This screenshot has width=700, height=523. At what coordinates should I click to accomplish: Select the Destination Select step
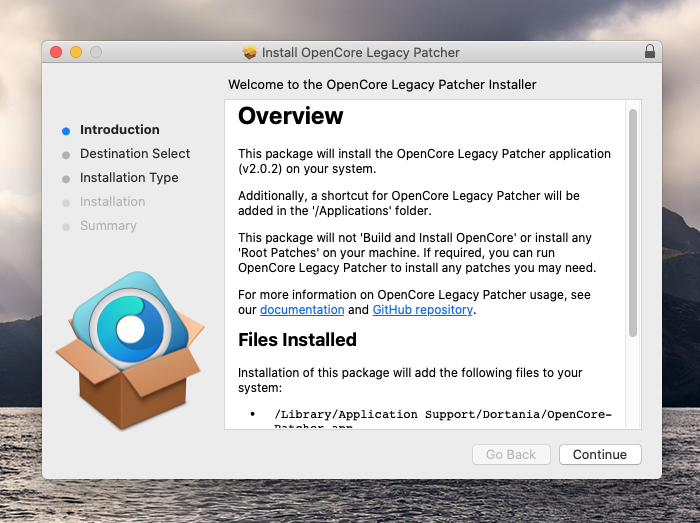tap(135, 154)
